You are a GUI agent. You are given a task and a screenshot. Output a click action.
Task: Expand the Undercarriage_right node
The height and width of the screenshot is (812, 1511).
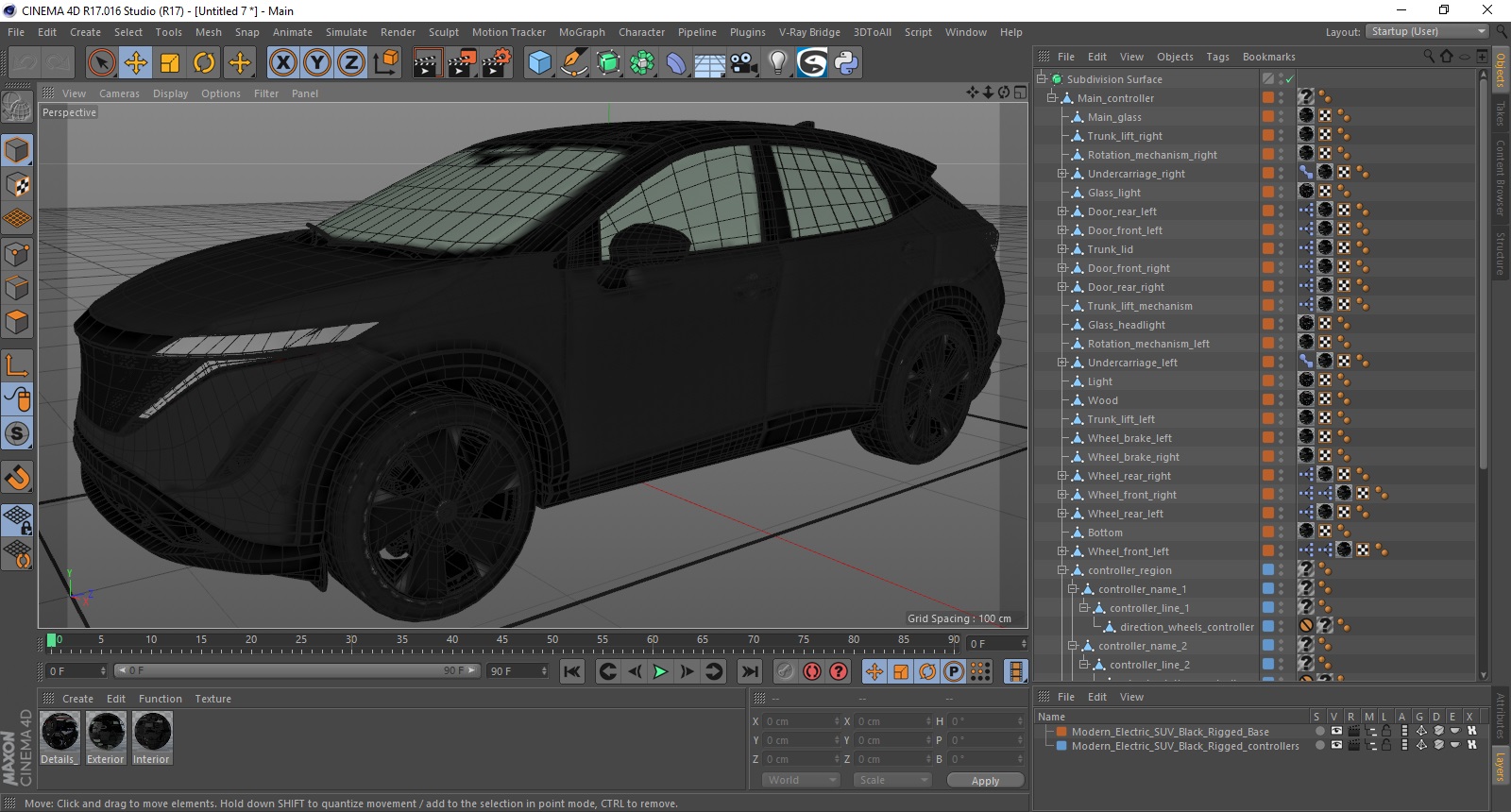[x=1062, y=174]
